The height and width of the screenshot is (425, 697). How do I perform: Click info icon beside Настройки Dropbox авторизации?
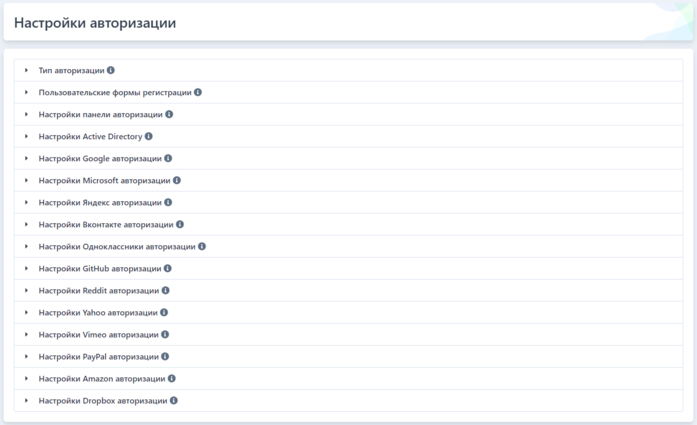[174, 401]
